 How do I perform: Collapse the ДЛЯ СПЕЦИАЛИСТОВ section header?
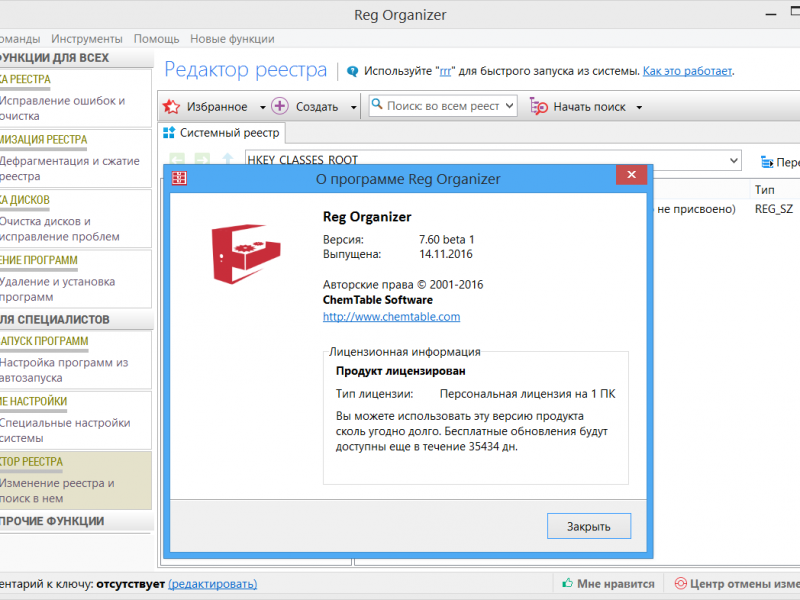(x=77, y=319)
